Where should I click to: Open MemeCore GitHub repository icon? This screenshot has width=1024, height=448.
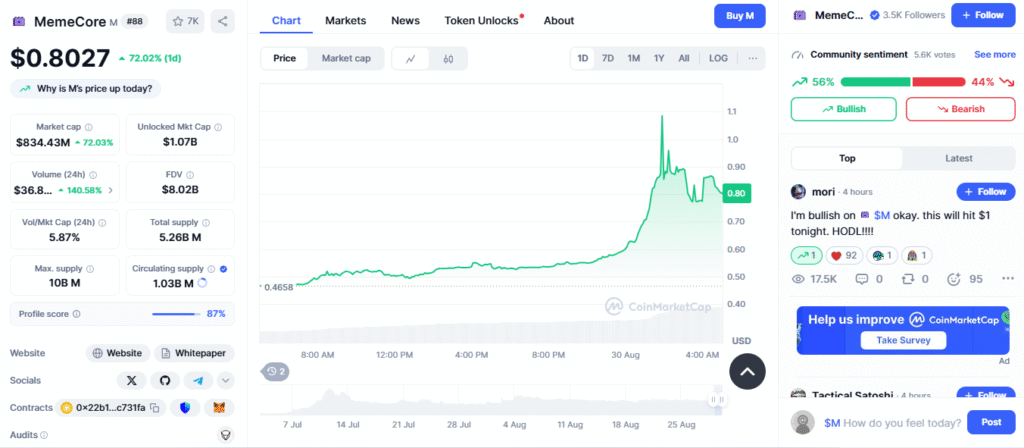165,380
